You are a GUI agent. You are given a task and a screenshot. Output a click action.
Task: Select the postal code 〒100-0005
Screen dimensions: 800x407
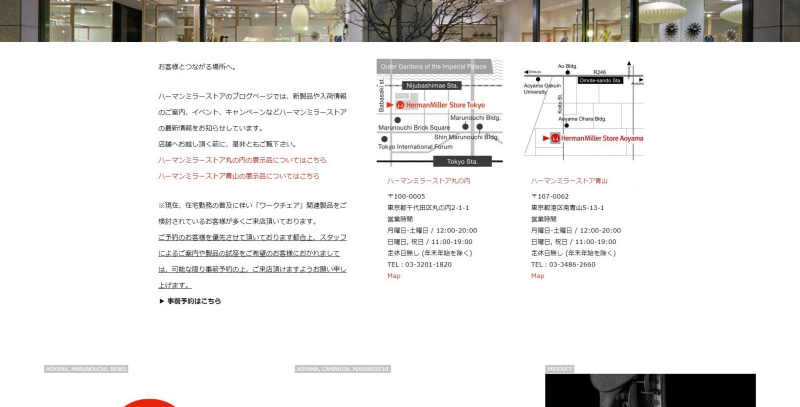[406, 196]
